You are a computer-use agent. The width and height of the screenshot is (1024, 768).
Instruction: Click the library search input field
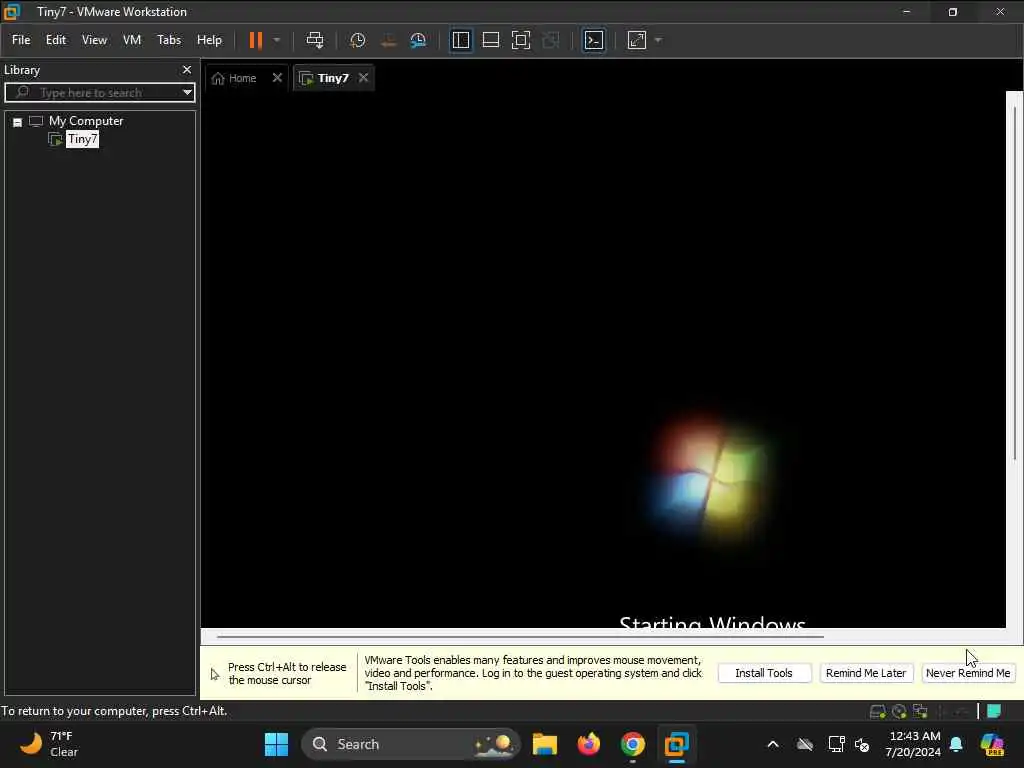click(97, 93)
